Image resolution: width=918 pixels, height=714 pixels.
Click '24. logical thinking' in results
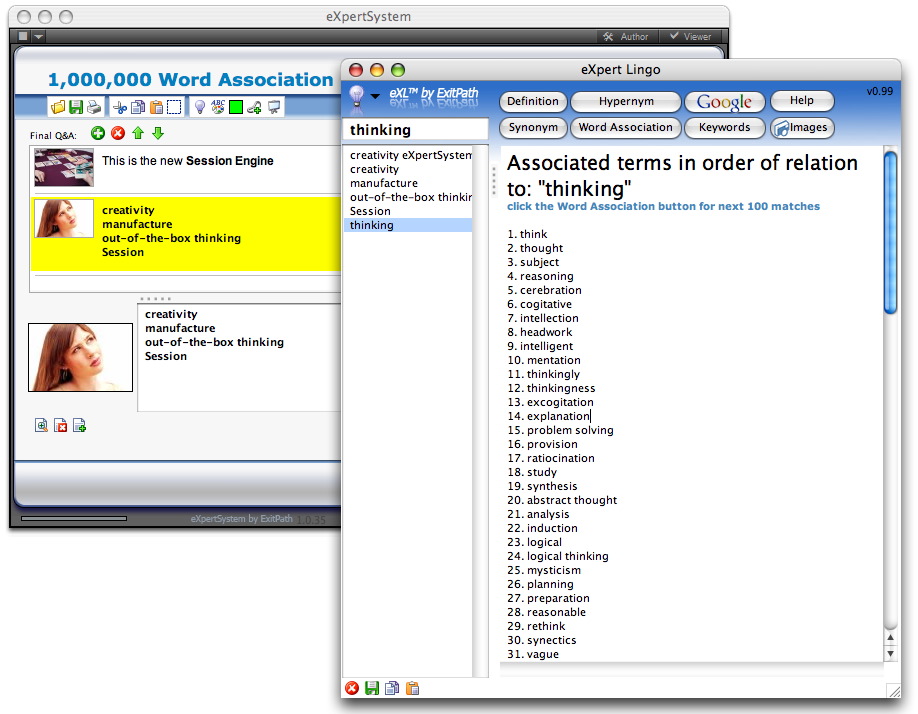pyautogui.click(x=558, y=556)
